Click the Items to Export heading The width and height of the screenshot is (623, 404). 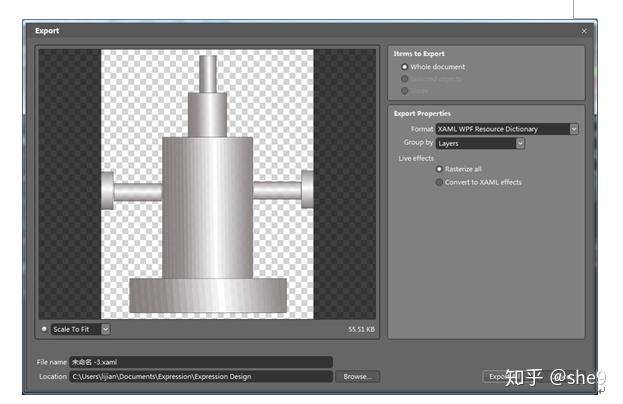419,54
